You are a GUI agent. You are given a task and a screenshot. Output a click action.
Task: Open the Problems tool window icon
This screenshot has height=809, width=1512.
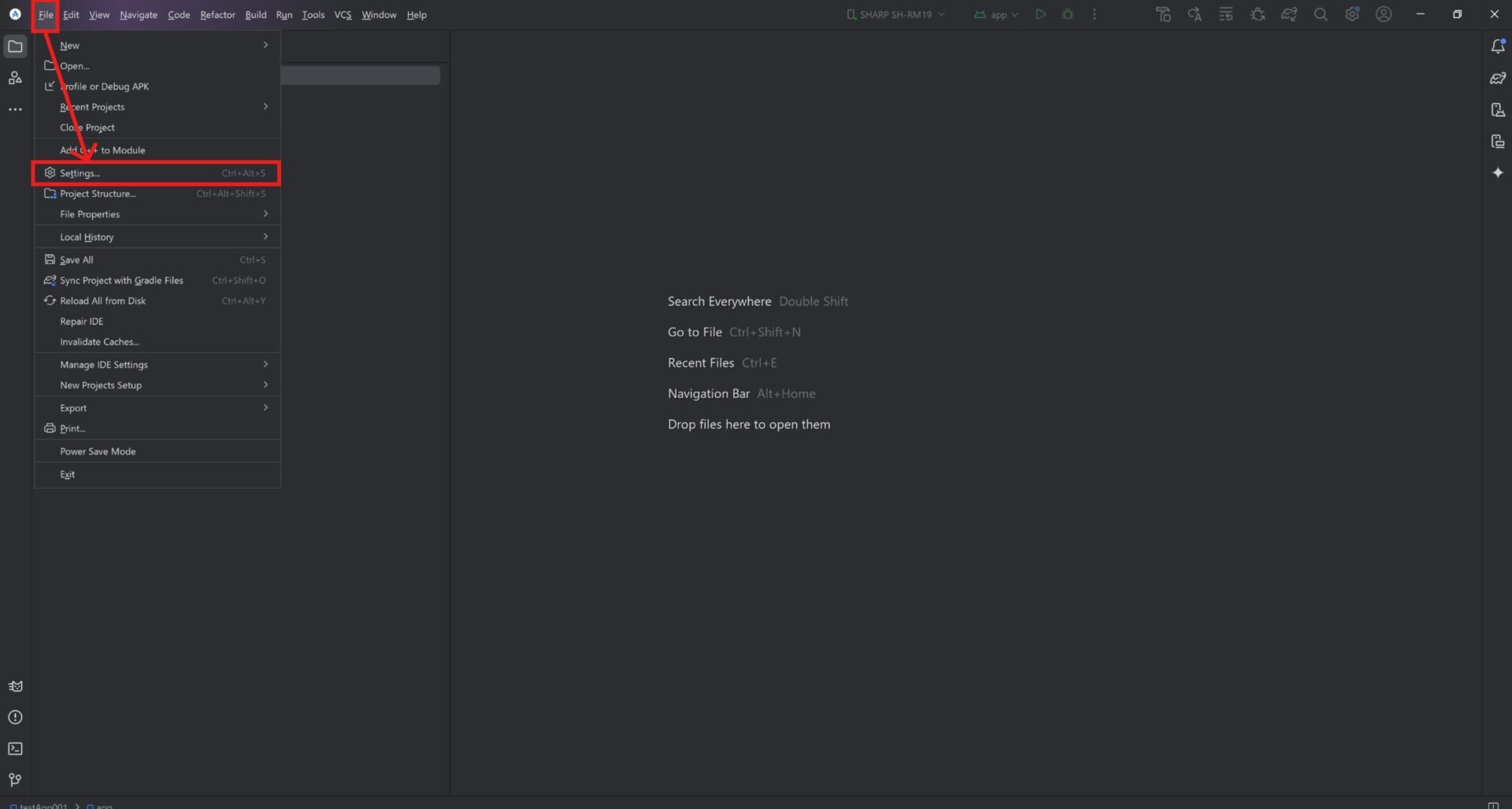pos(15,717)
